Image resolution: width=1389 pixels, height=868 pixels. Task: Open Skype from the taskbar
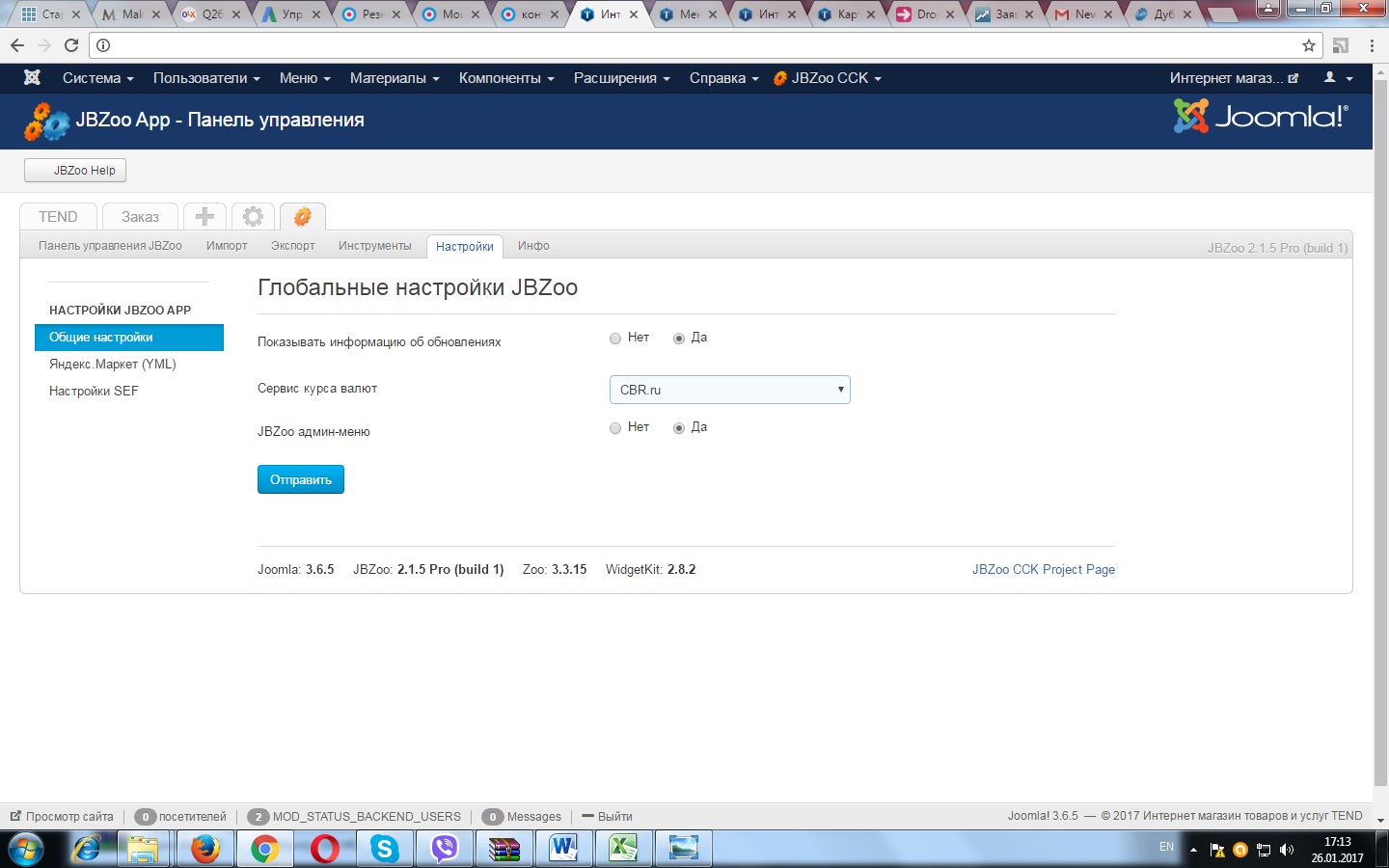tap(384, 849)
